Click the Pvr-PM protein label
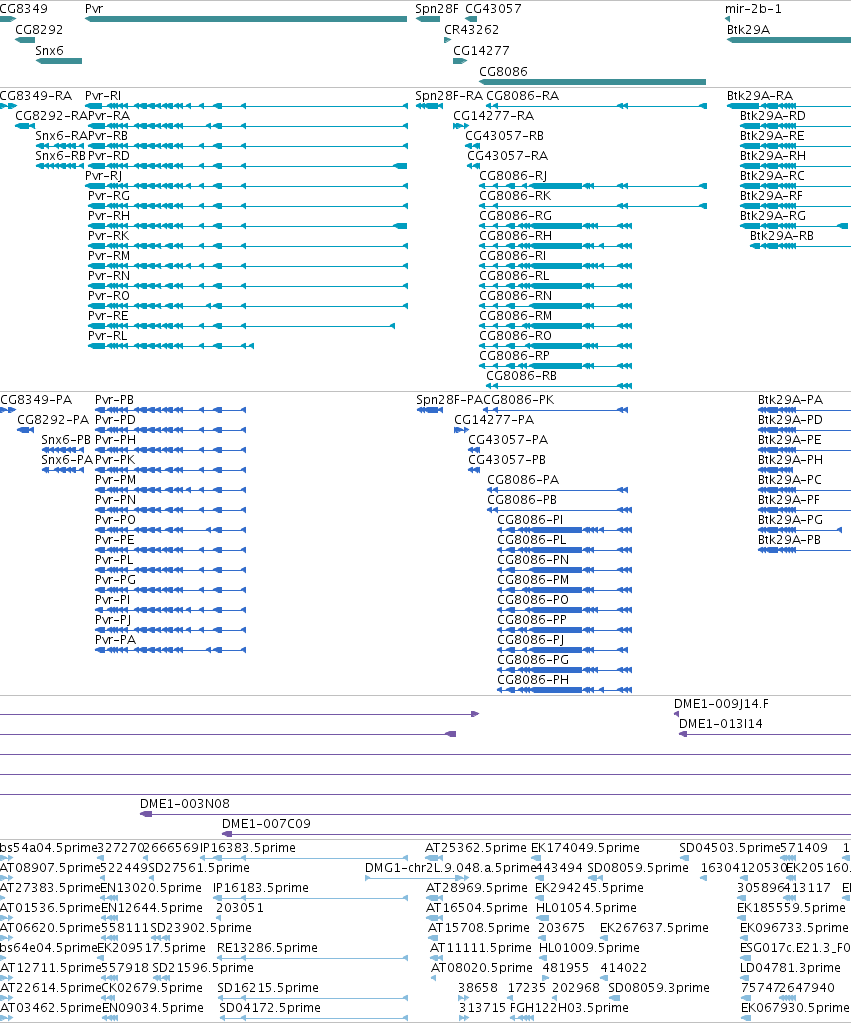 pyautogui.click(x=116, y=480)
